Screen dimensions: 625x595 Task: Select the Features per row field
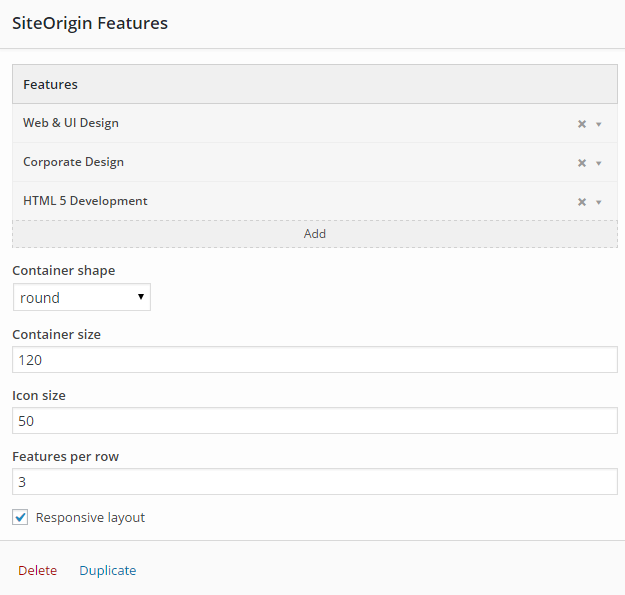[315, 482]
